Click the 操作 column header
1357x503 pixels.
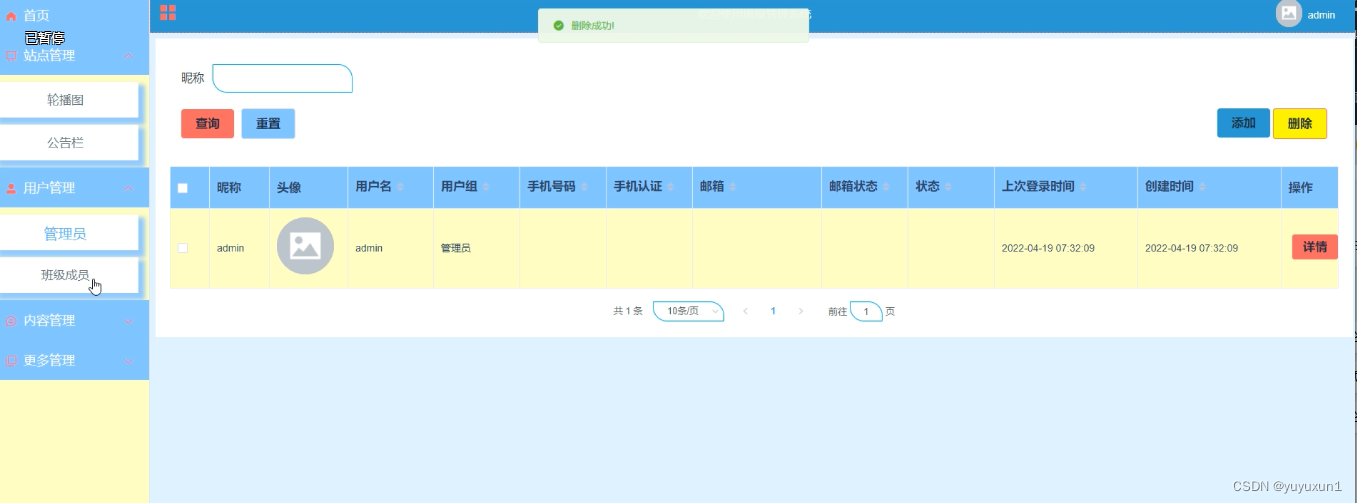coord(1301,187)
